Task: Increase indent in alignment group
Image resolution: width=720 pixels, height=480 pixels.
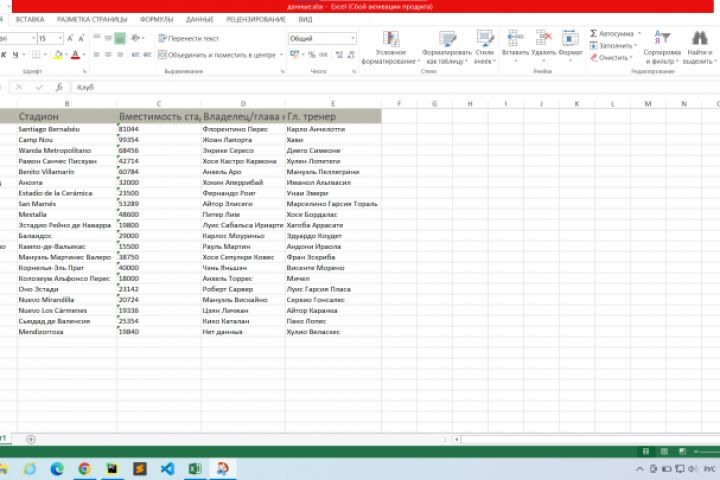Action: pyautogui.click(x=147, y=55)
